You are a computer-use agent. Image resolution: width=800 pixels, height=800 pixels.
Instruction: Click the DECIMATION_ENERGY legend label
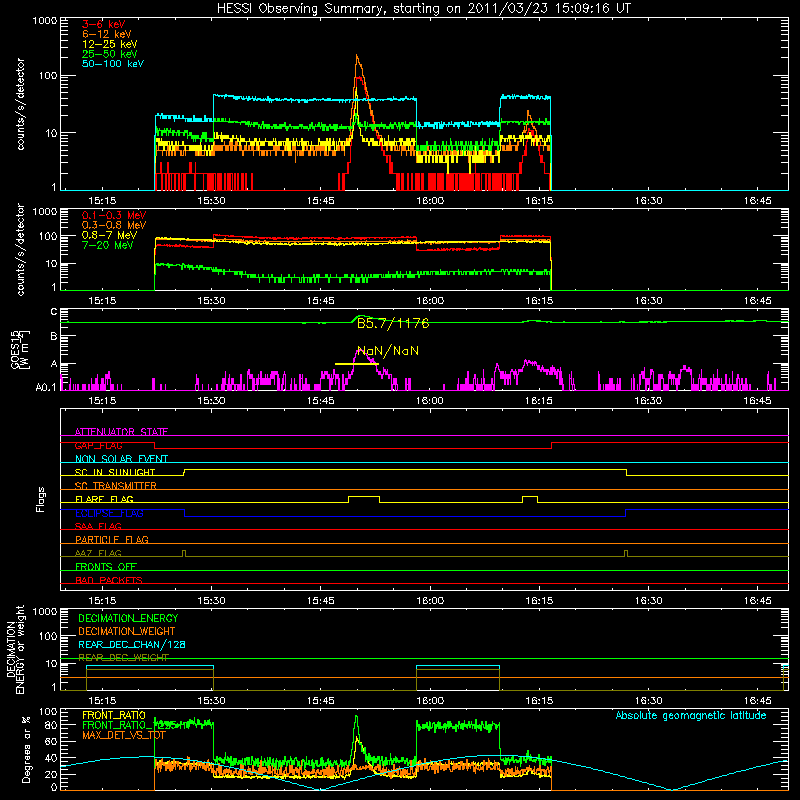click(x=128, y=618)
